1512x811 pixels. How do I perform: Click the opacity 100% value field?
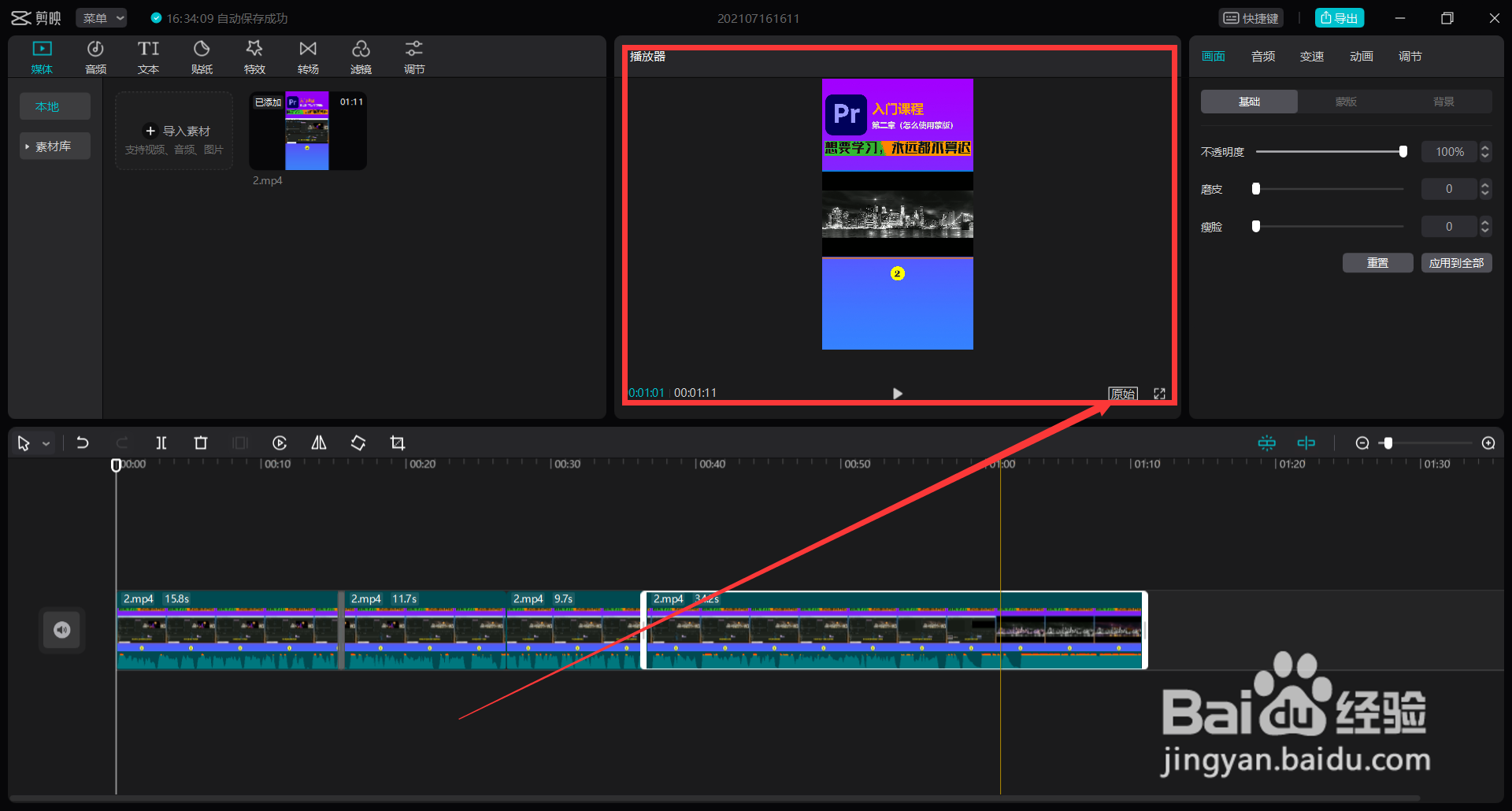point(1450,152)
